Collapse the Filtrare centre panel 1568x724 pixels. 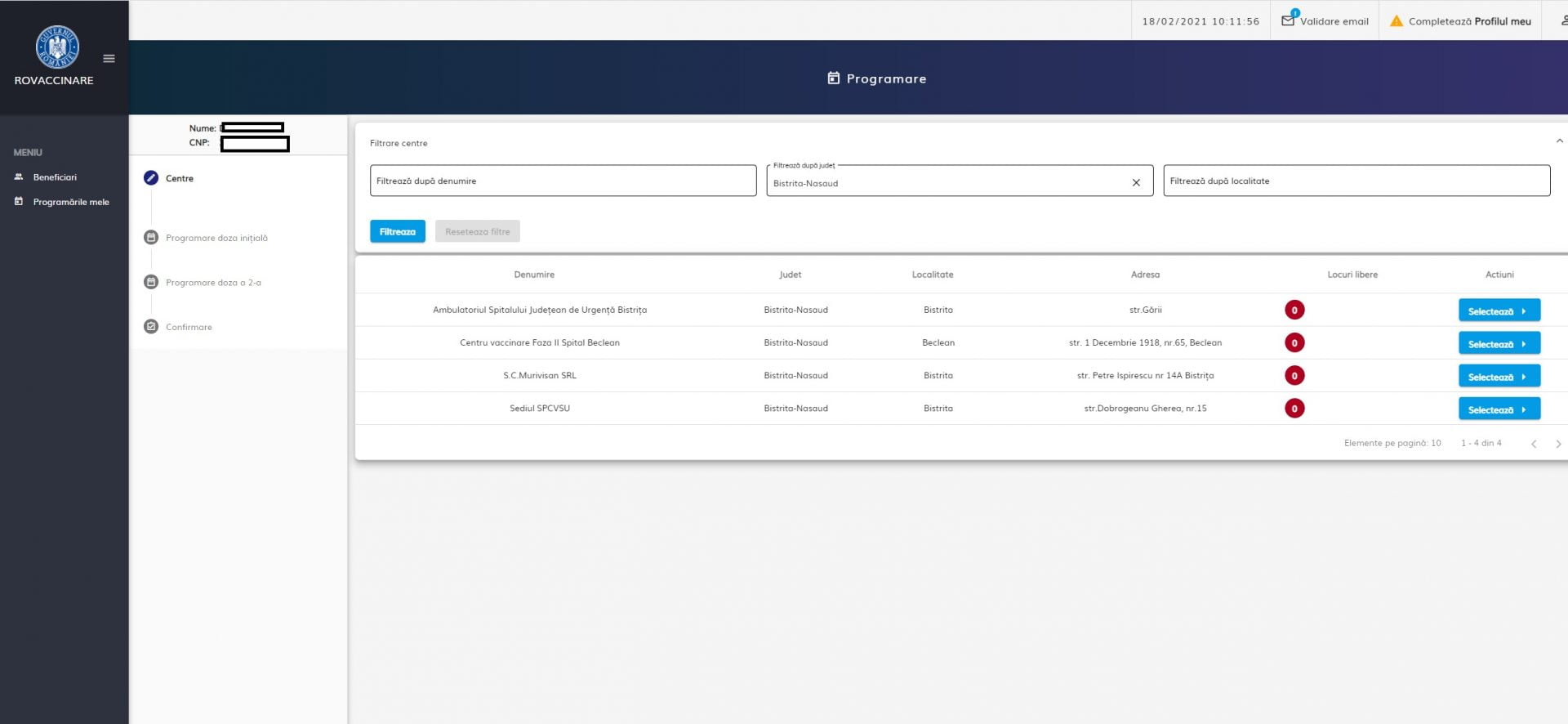tap(1560, 141)
